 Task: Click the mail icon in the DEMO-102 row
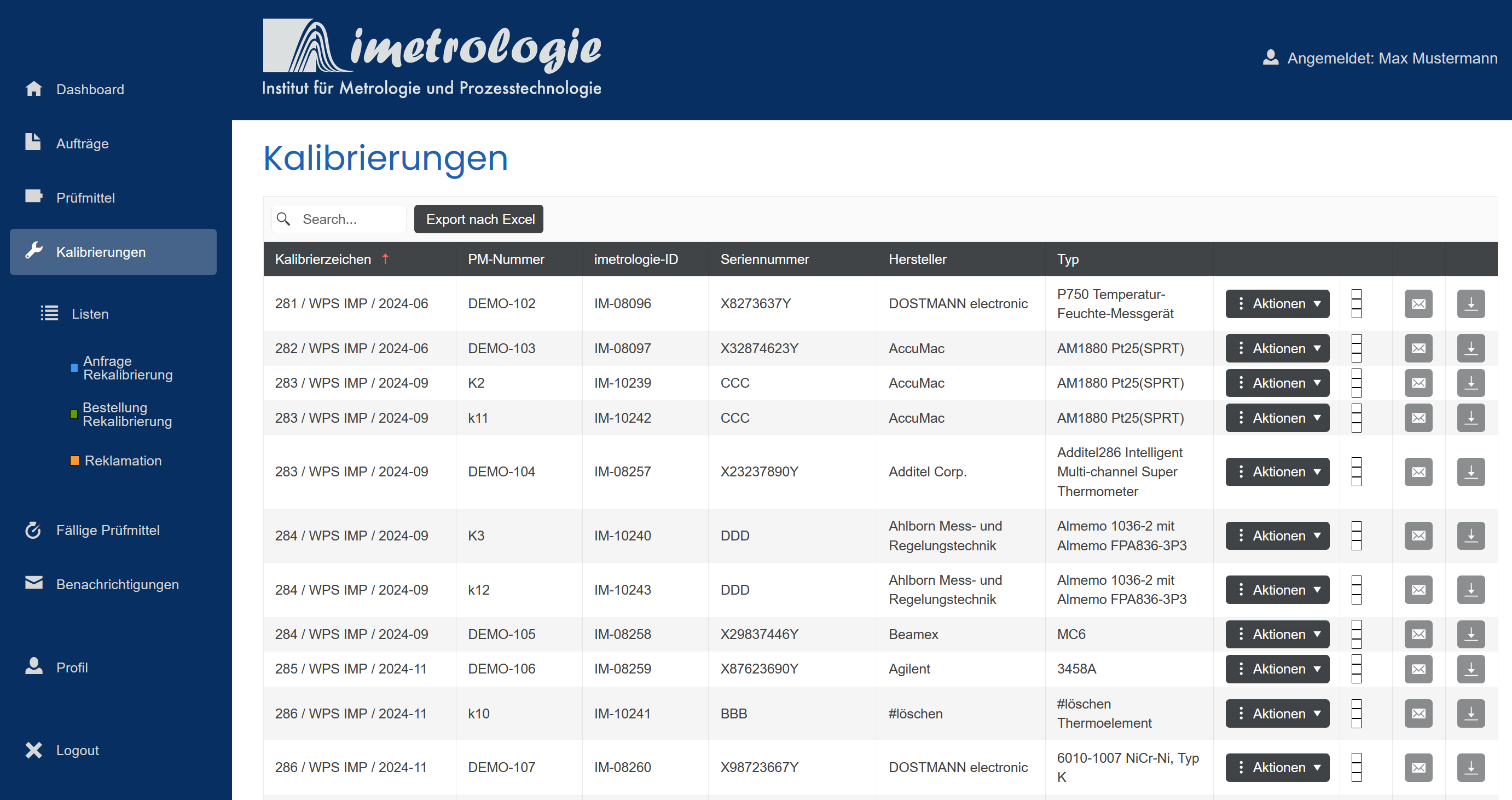[x=1418, y=304]
